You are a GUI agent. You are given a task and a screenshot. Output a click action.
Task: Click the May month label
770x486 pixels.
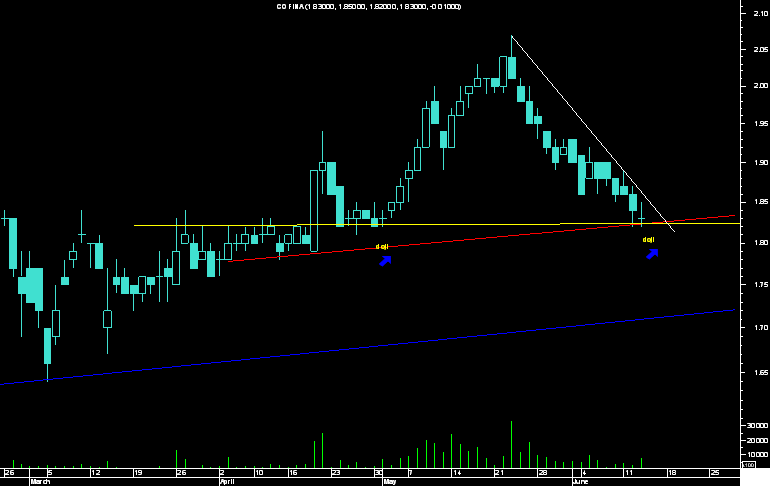click(390, 482)
